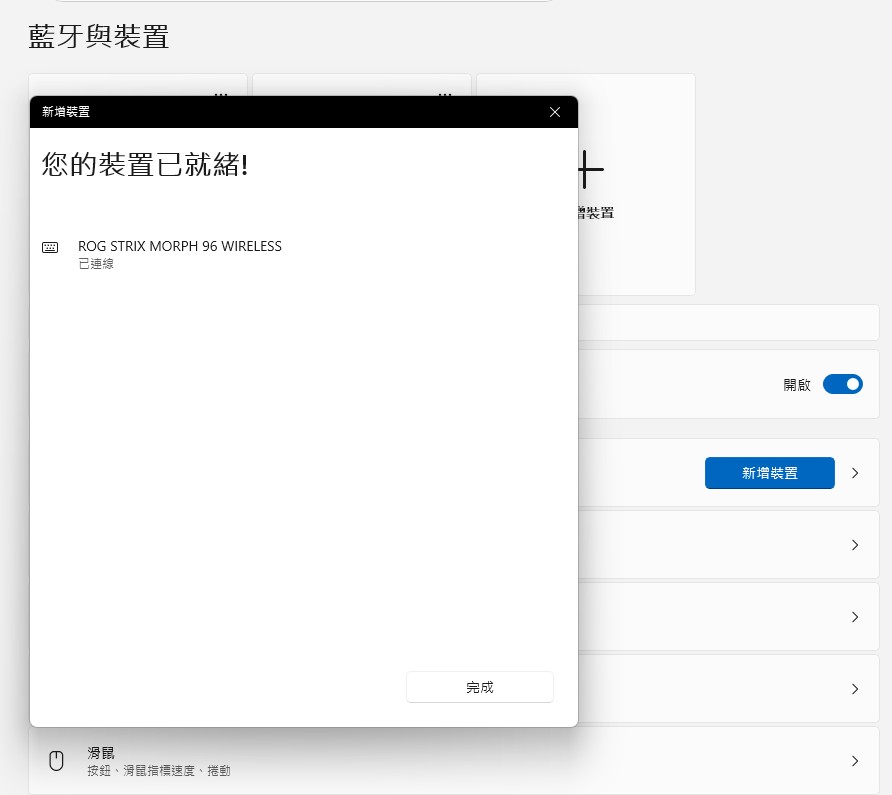The image size is (892, 795).
Task: Click the 已連線 status text
Action: (96, 263)
